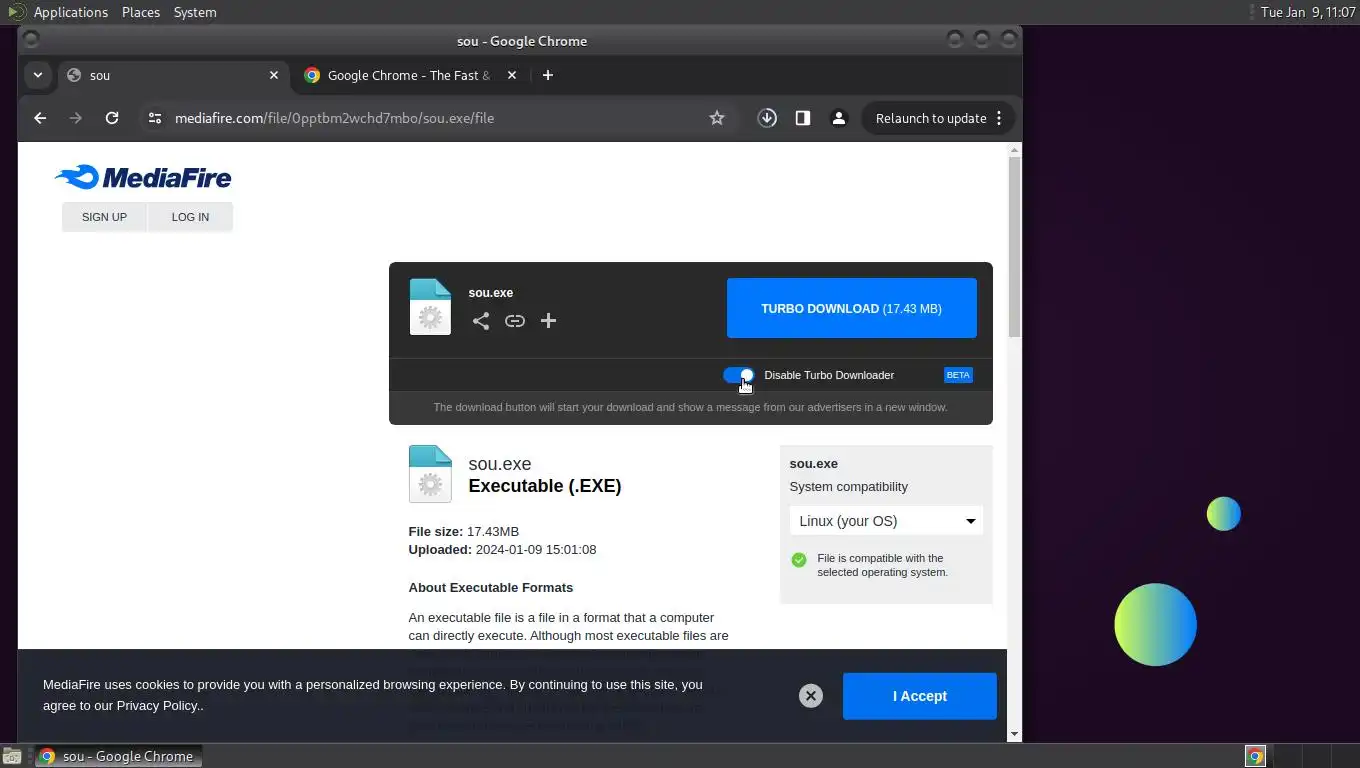The height and width of the screenshot is (768, 1360).
Task: Switch to Google Chrome - The Fast tab
Action: point(410,75)
